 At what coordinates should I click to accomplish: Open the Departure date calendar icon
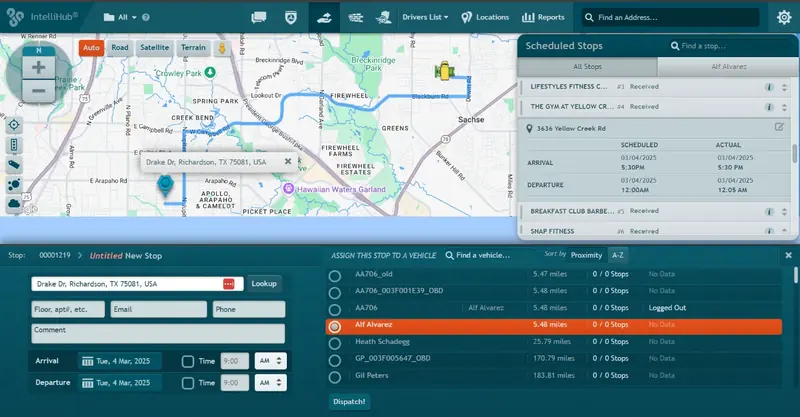coord(87,383)
